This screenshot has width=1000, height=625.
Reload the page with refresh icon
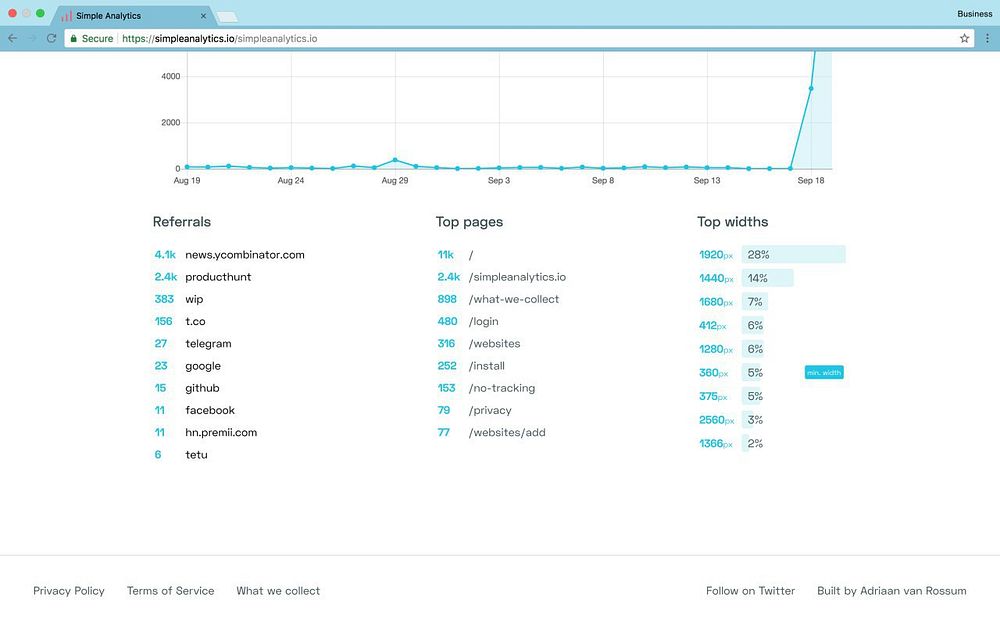[52, 38]
